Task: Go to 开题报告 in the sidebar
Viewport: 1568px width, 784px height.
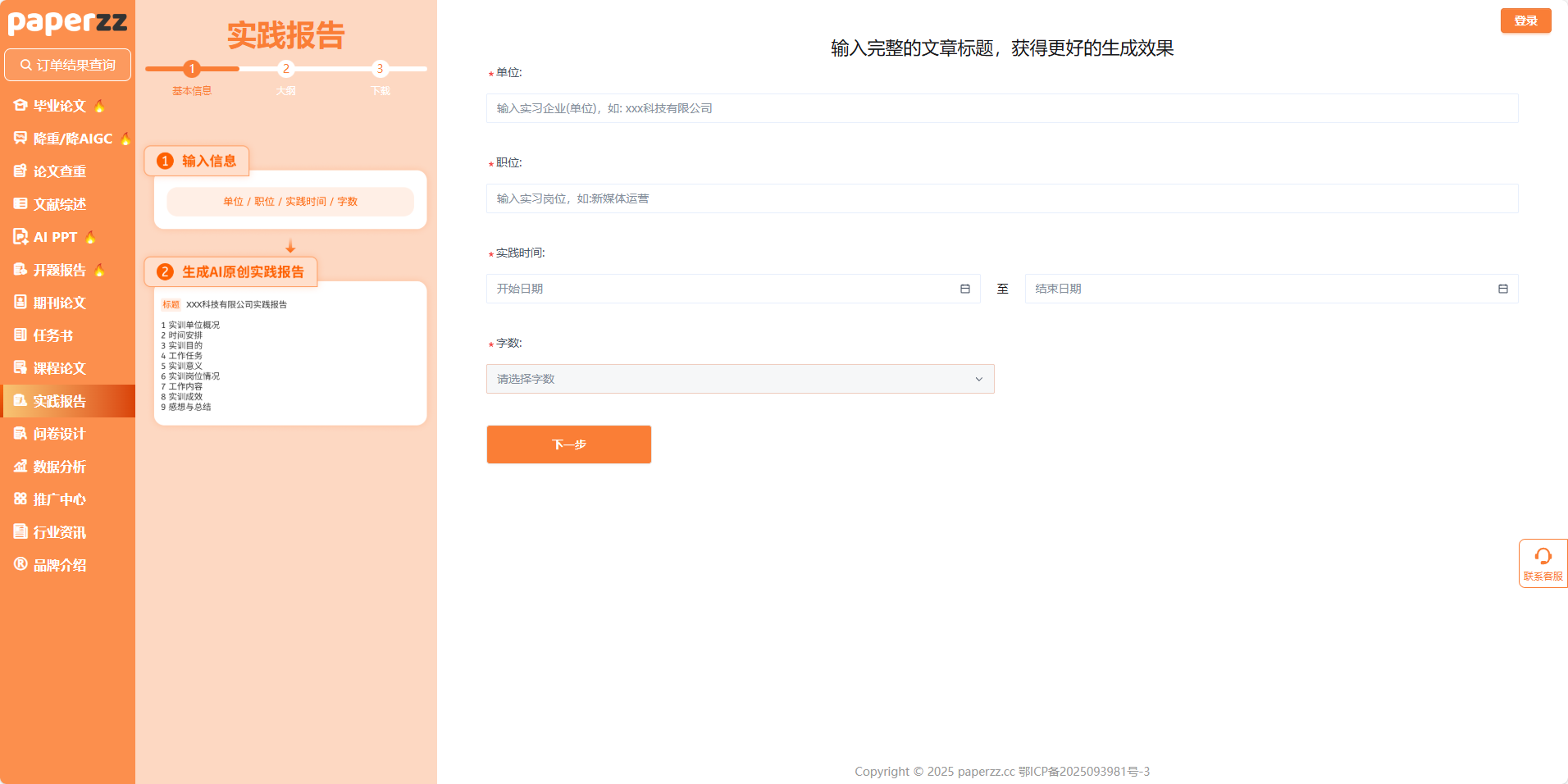Action: (x=59, y=270)
